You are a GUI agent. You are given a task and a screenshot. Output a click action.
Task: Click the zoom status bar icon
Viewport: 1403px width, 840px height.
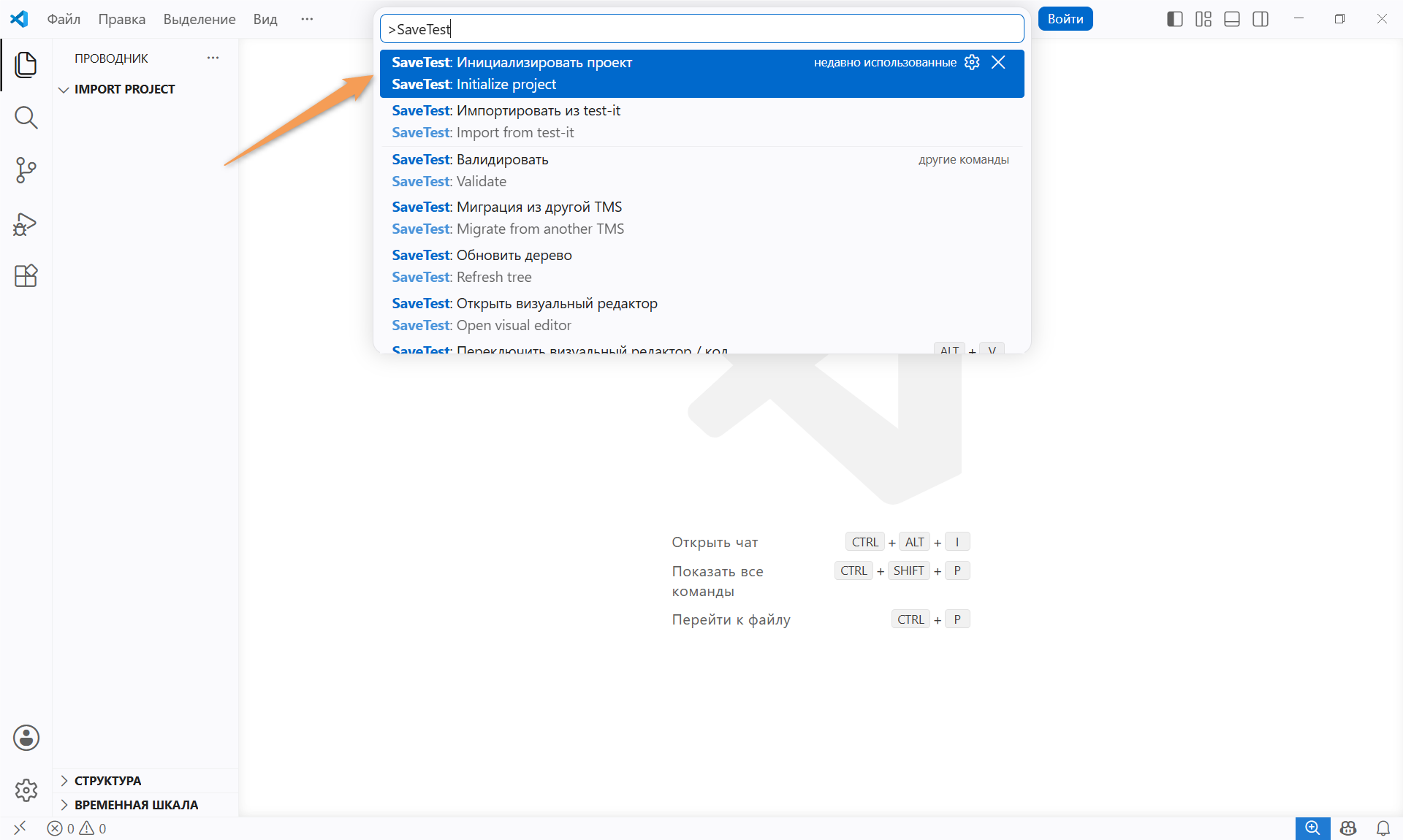(x=1312, y=828)
